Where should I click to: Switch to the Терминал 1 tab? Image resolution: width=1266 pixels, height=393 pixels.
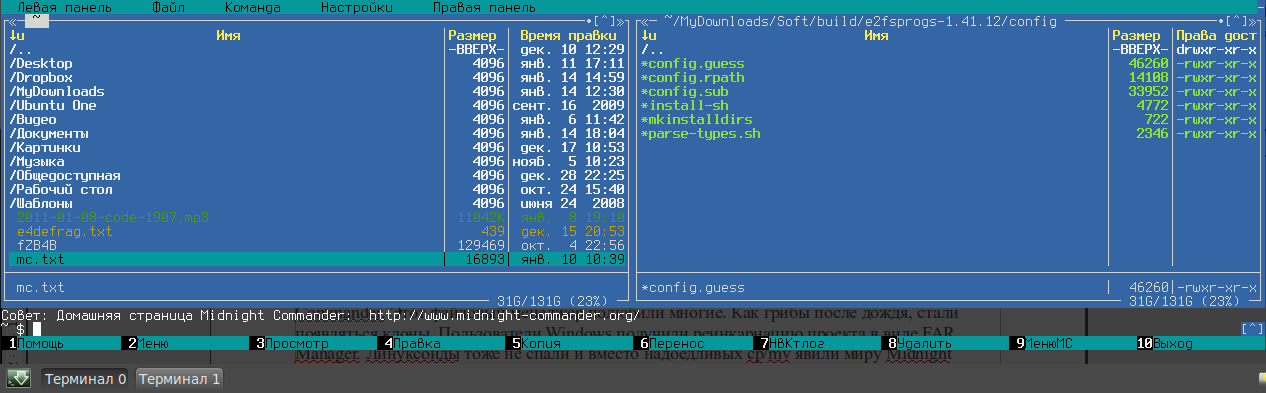point(179,379)
